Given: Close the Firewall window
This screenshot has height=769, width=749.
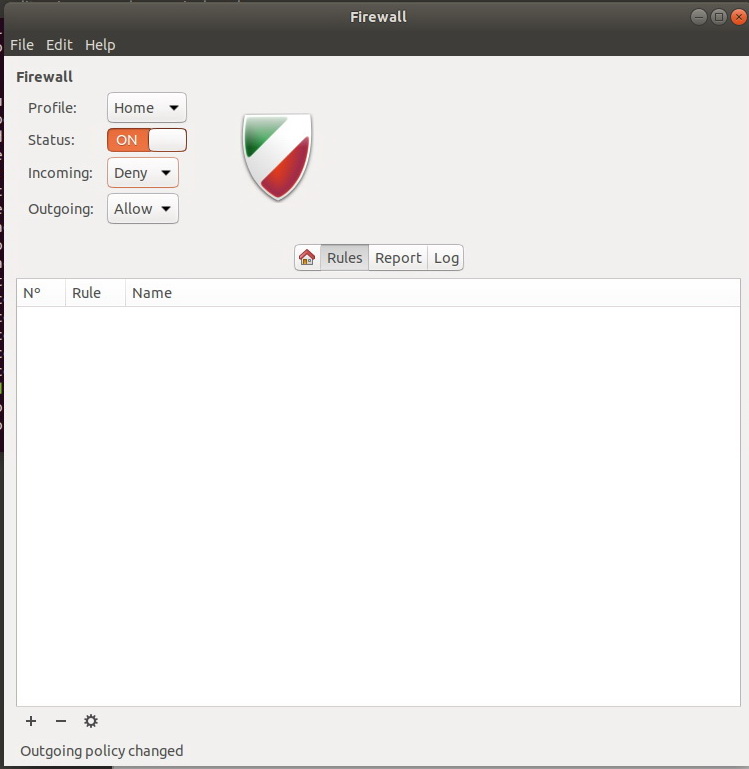Looking at the screenshot, I should tap(738, 17).
